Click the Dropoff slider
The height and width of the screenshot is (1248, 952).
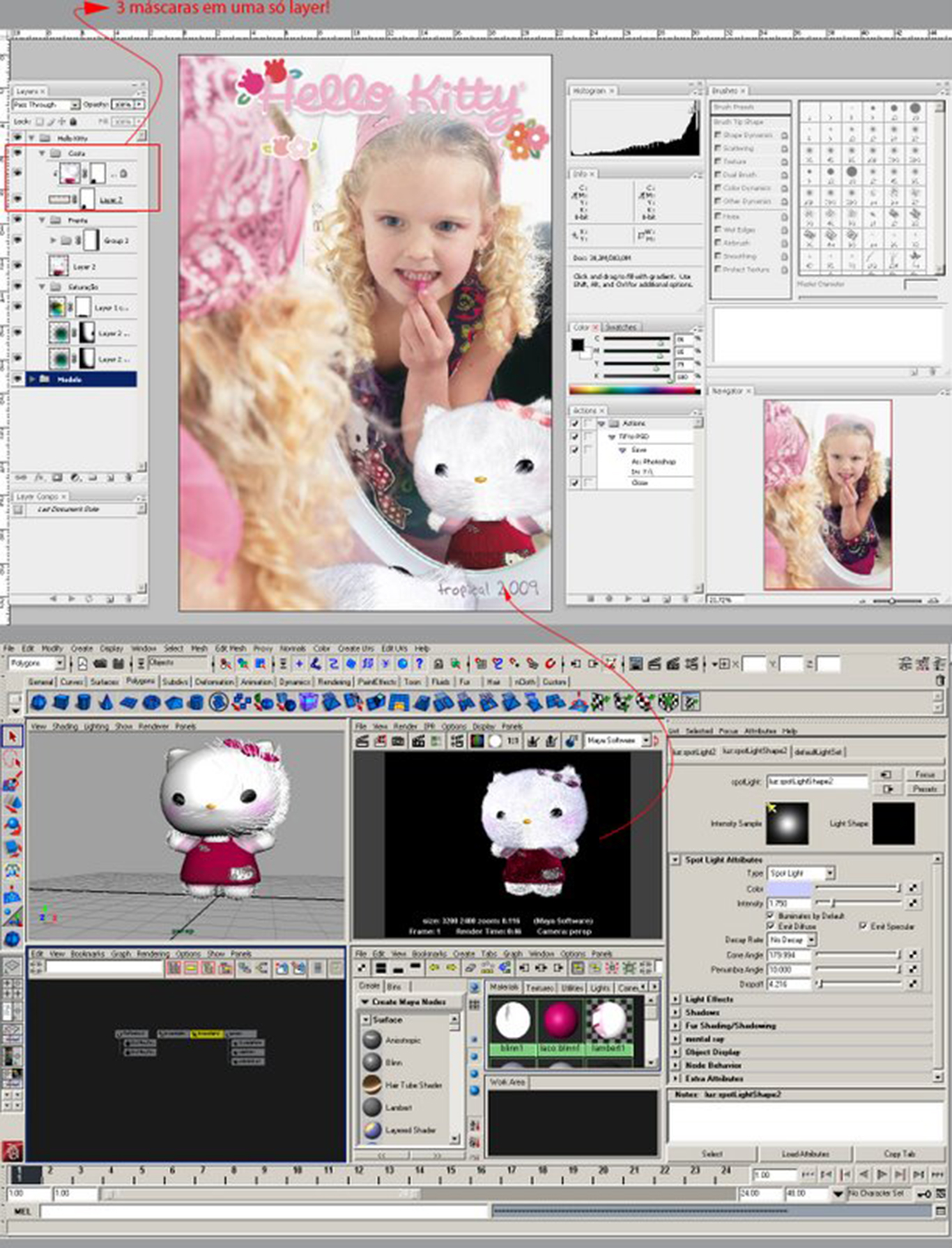(859, 985)
